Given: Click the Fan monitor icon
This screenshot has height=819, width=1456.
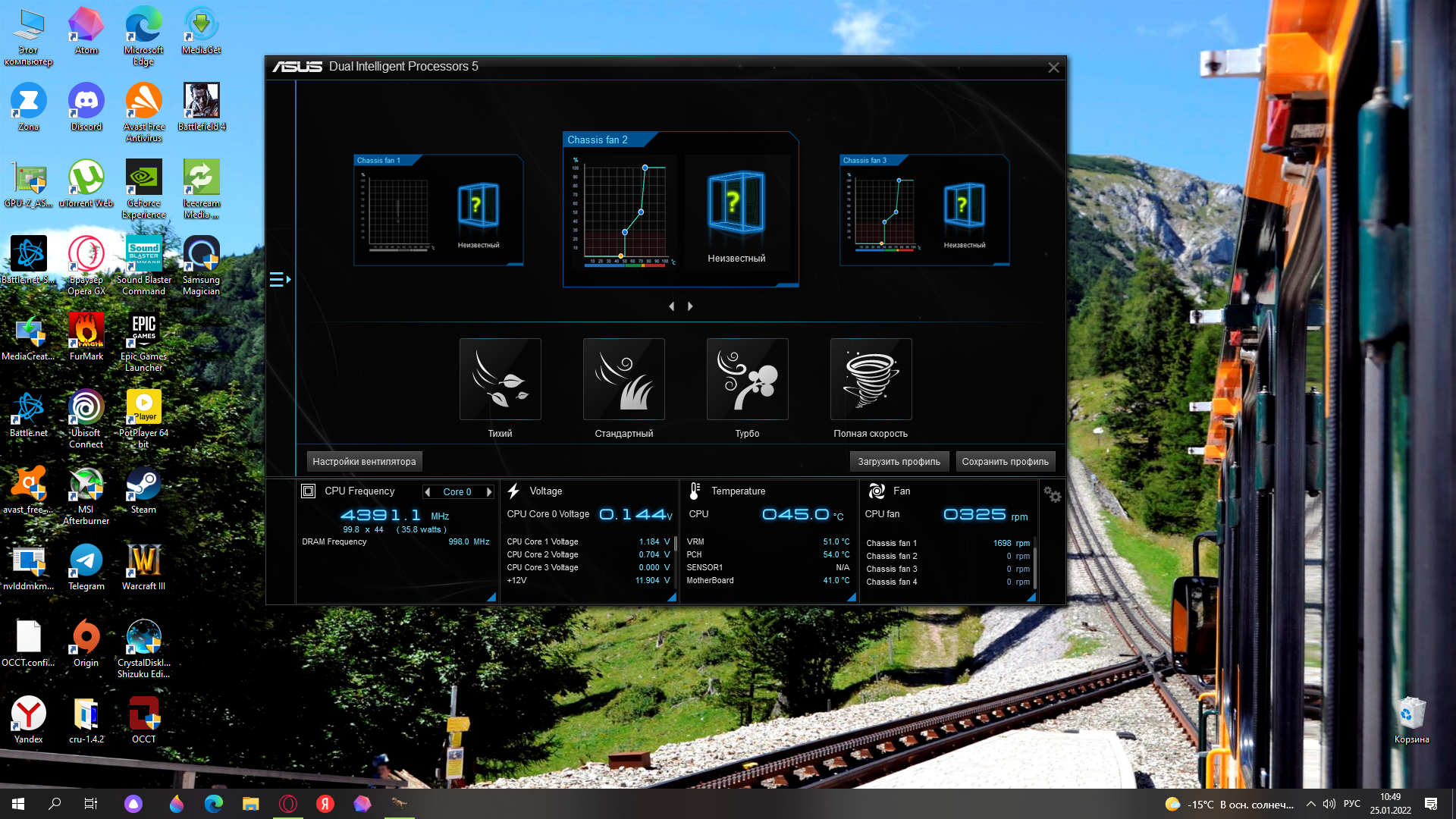Looking at the screenshot, I should (x=877, y=491).
